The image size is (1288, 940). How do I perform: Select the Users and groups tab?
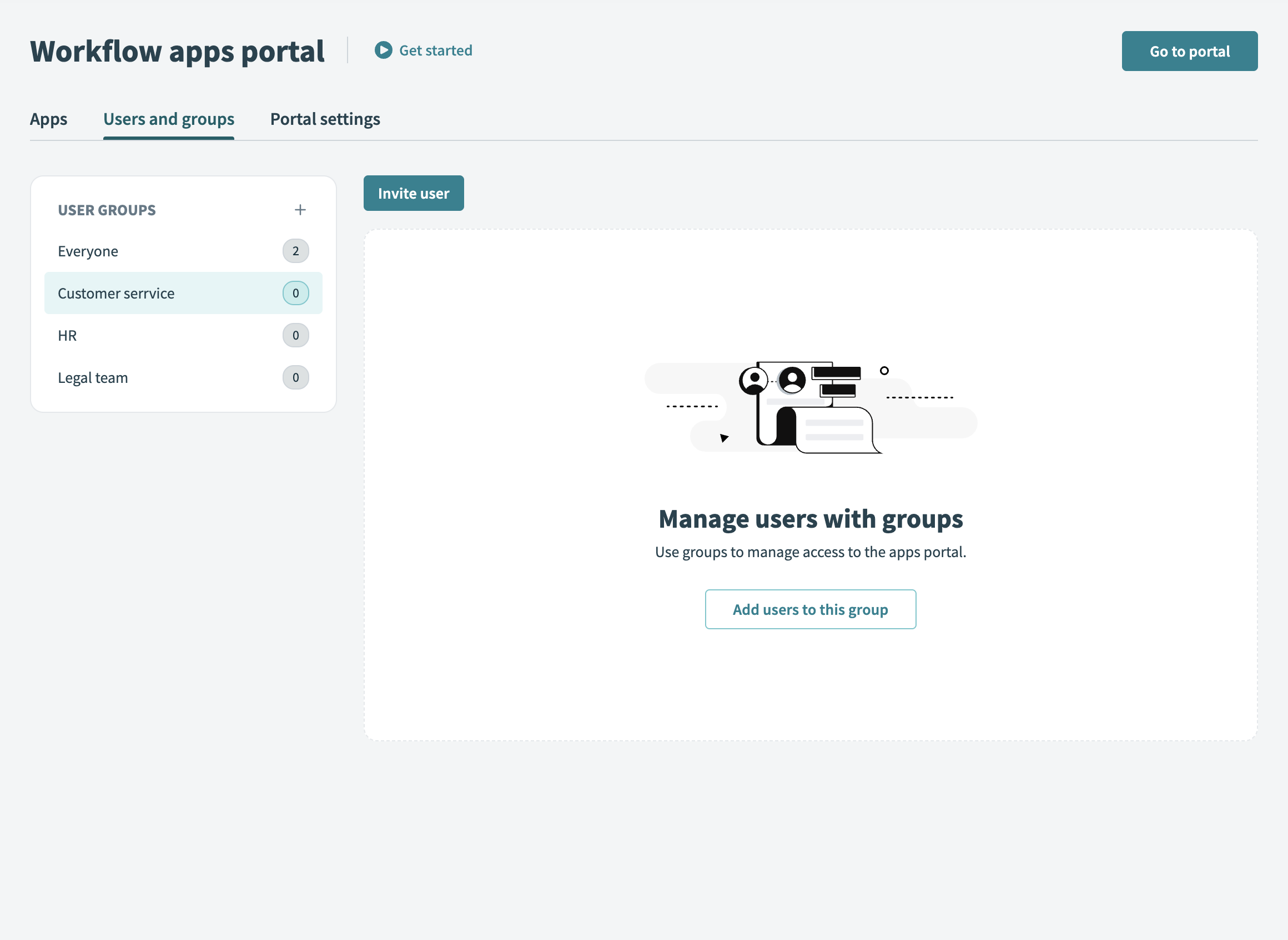(168, 119)
